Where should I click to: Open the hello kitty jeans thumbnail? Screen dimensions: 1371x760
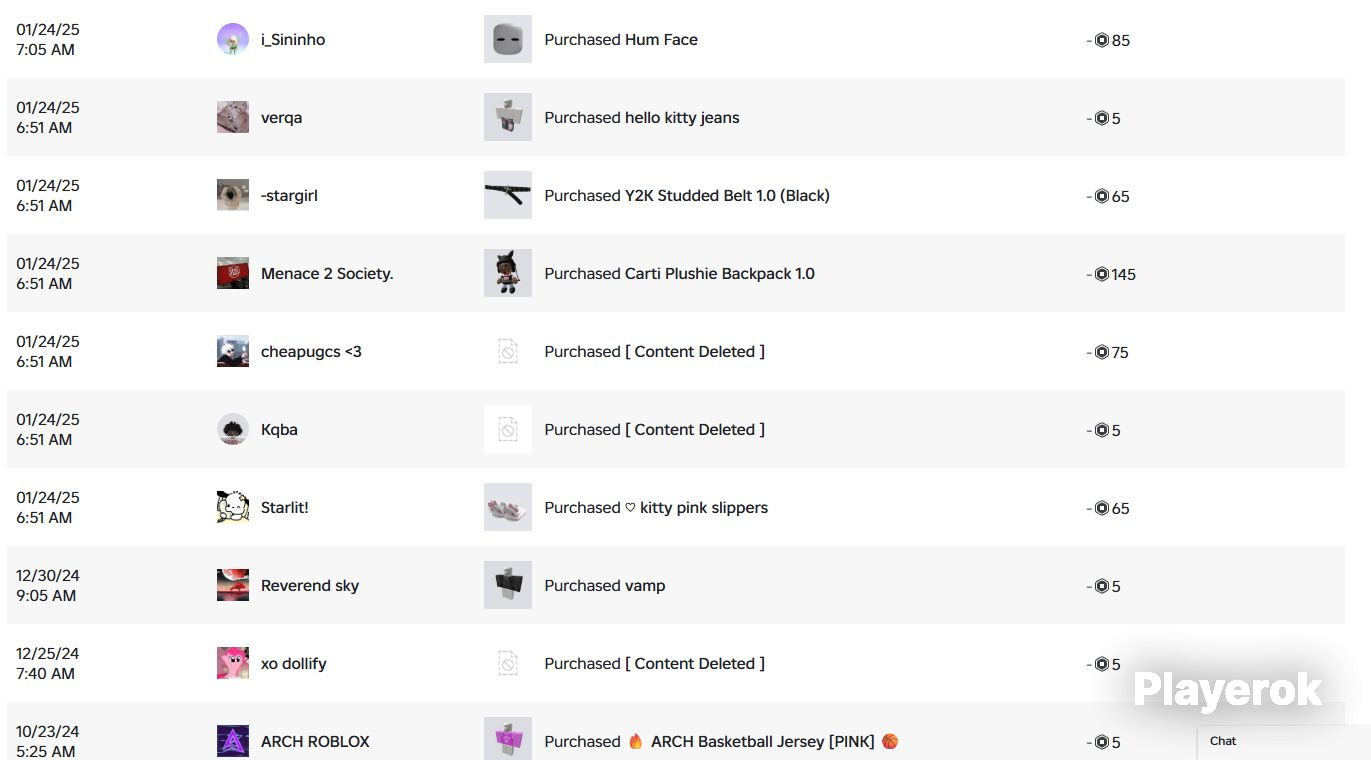coord(508,117)
